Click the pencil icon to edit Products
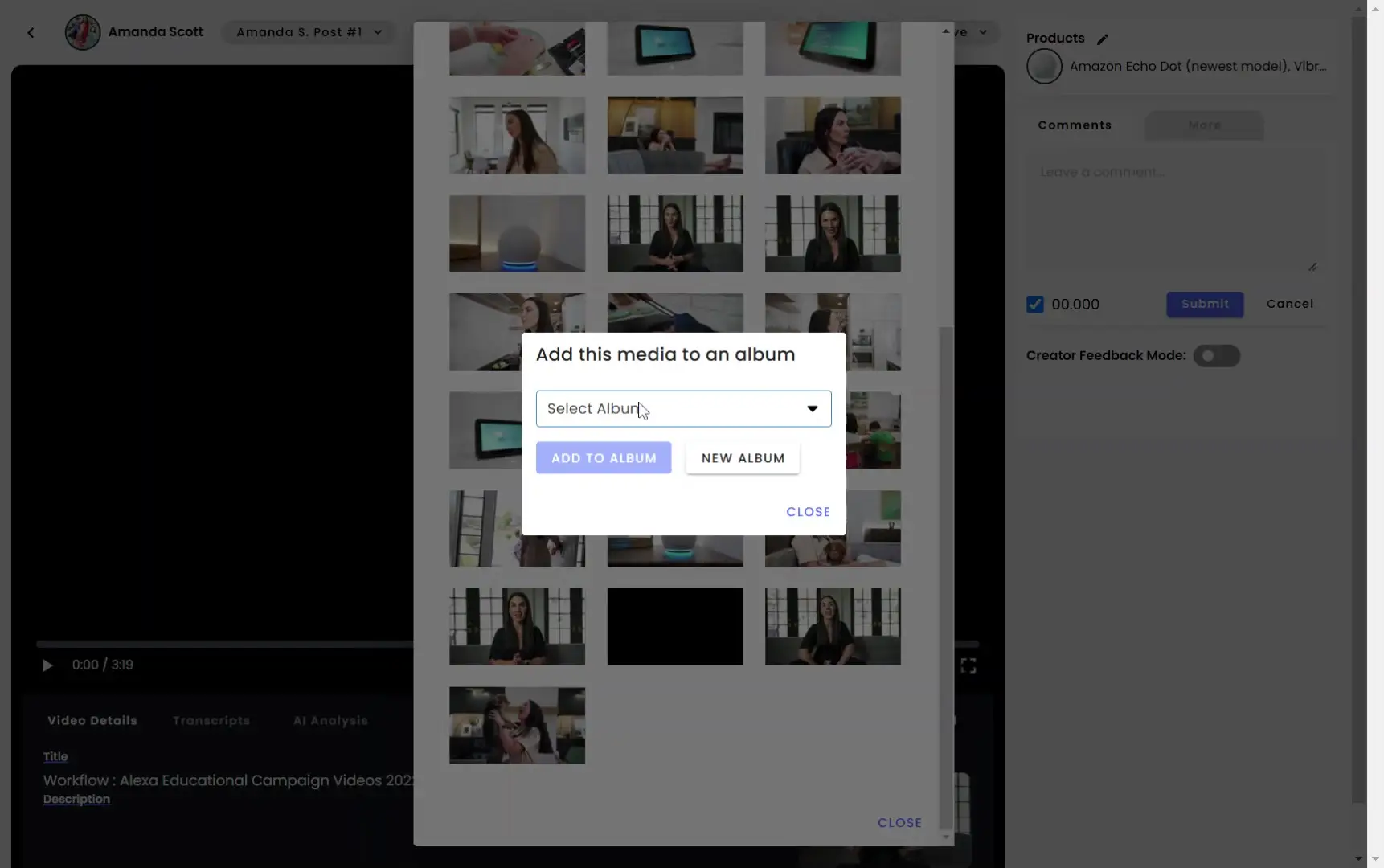This screenshot has width=1384, height=868. pyautogui.click(x=1103, y=38)
